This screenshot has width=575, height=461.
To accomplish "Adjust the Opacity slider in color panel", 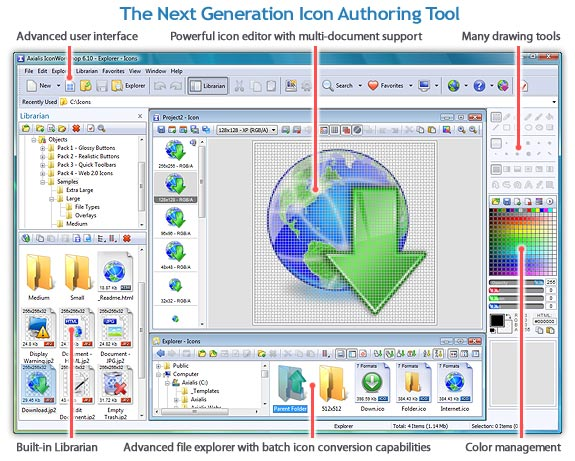I will [516, 282].
